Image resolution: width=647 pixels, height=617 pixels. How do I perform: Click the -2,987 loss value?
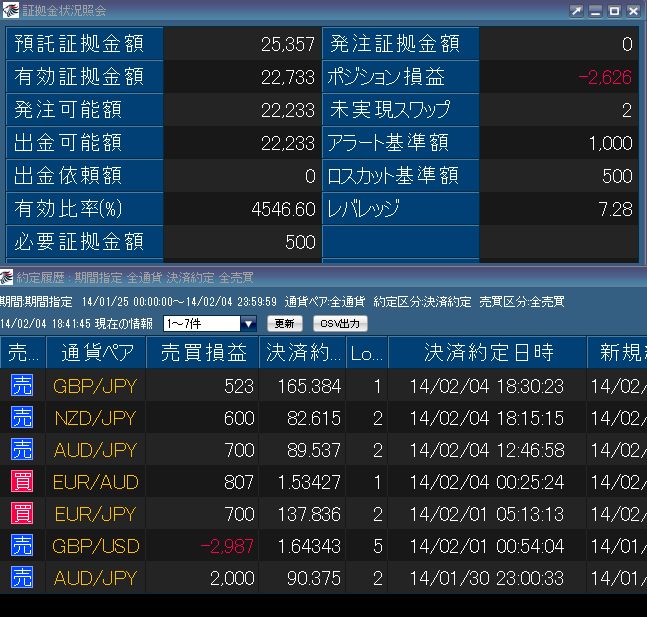pyautogui.click(x=227, y=546)
